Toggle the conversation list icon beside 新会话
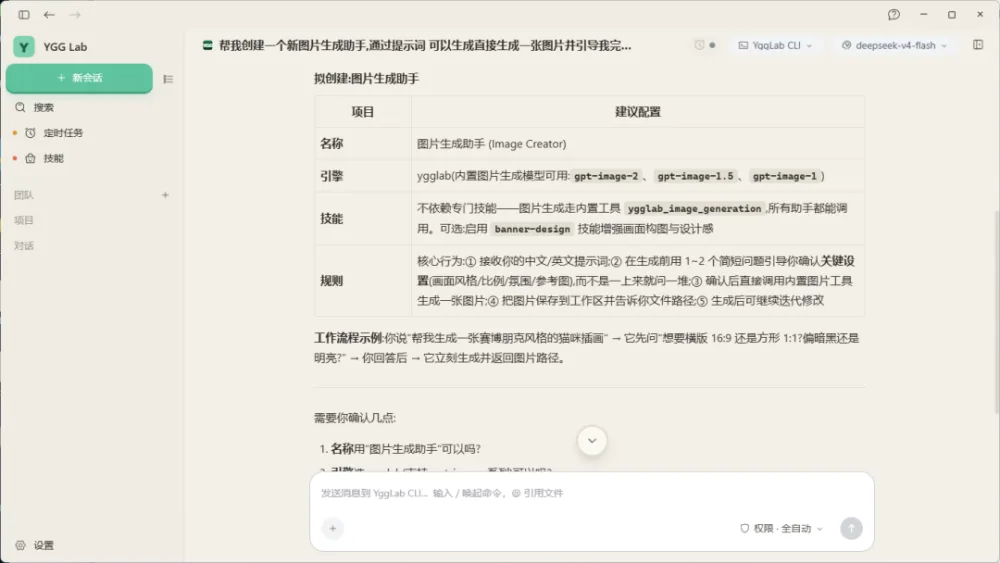This screenshot has height=563, width=1000. (x=168, y=79)
